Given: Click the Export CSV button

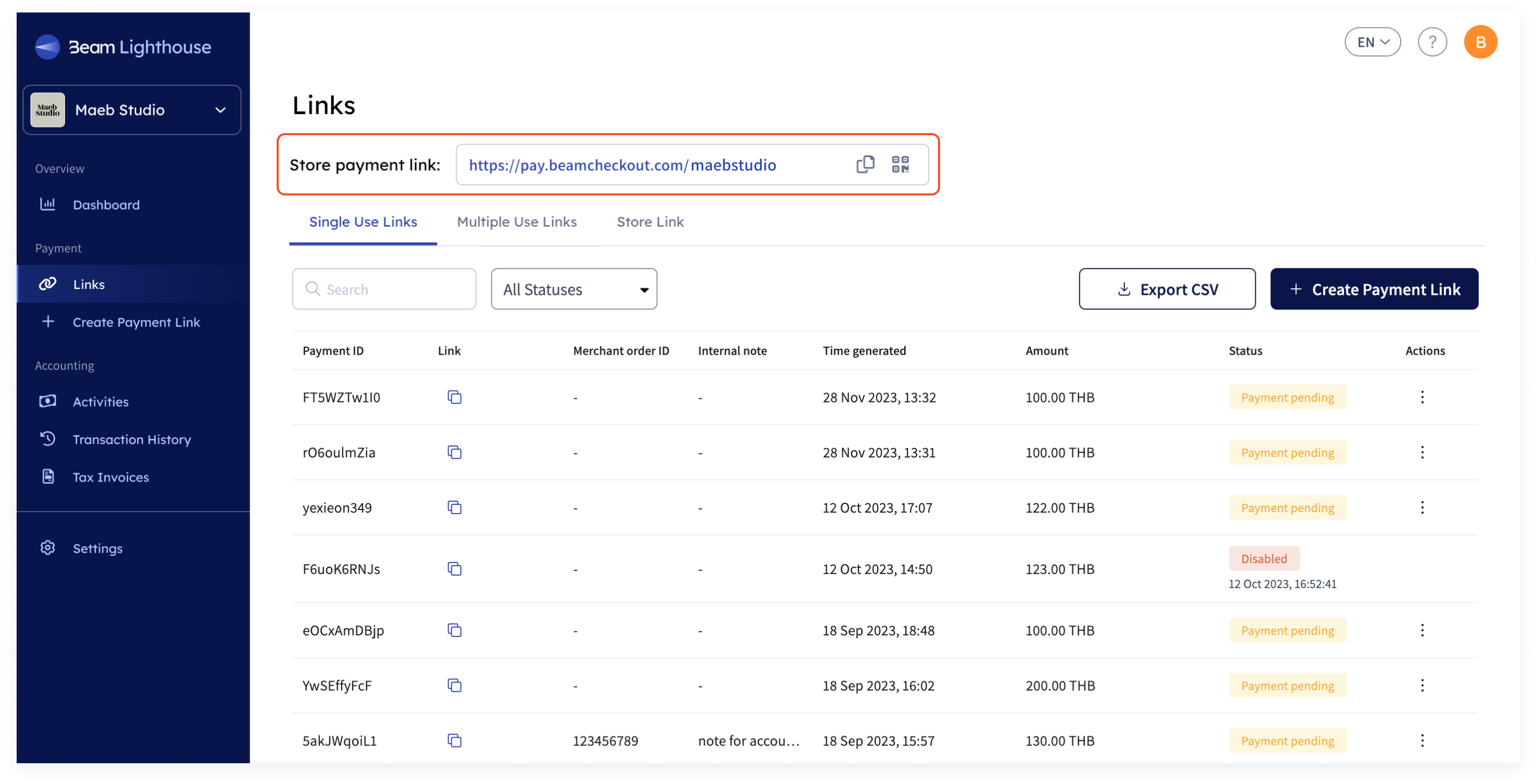Looking at the screenshot, I should (1166, 290).
